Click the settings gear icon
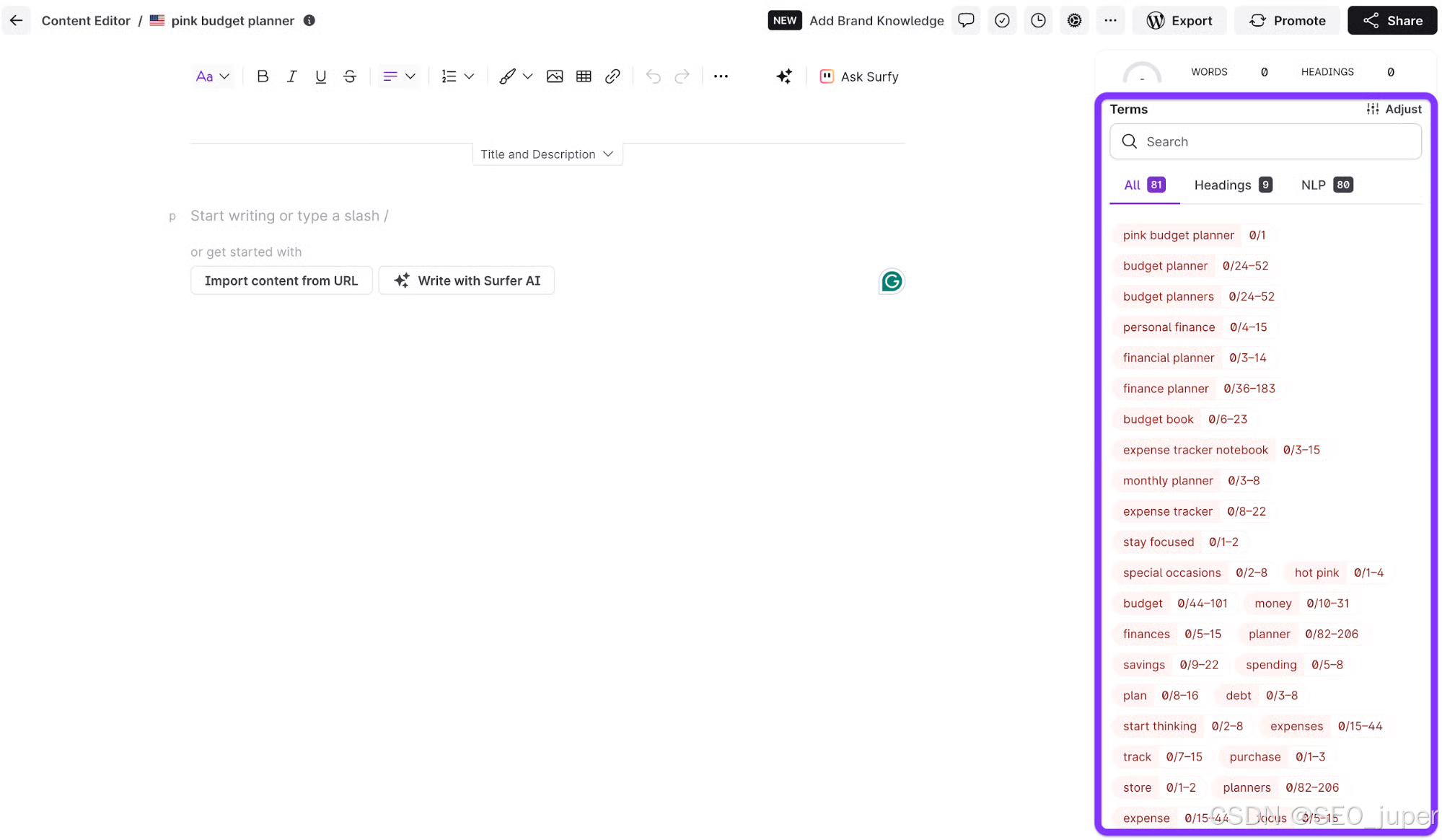 (1074, 20)
